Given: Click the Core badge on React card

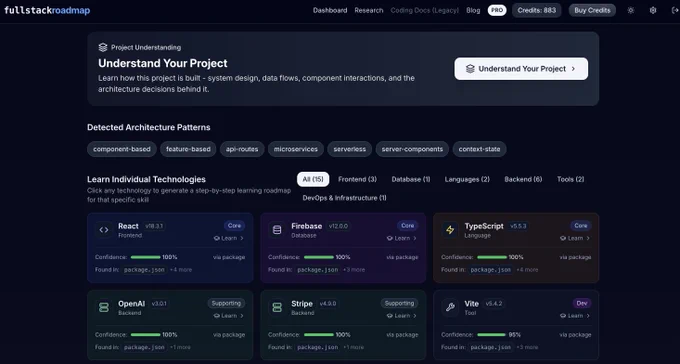Looking at the screenshot, I should [234, 226].
